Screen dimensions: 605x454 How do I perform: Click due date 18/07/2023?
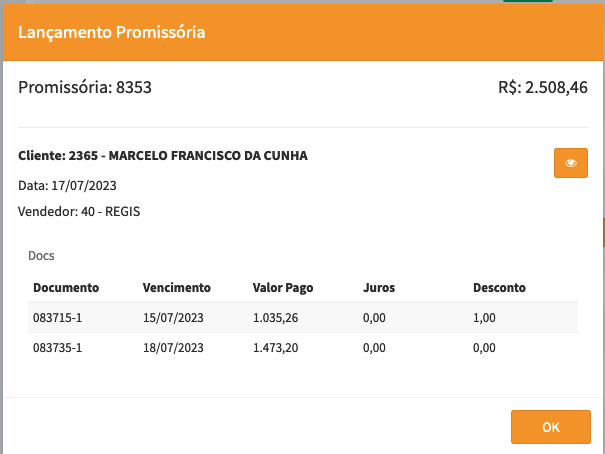pyautogui.click(x=174, y=348)
